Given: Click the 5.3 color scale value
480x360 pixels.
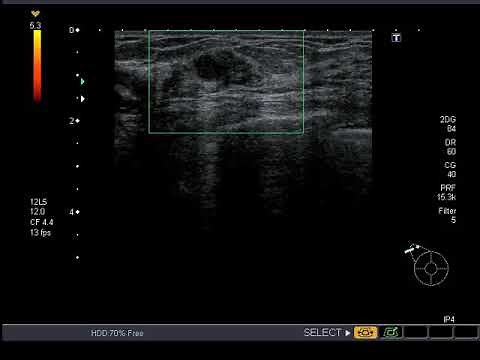Looking at the screenshot, I should (x=35, y=25).
